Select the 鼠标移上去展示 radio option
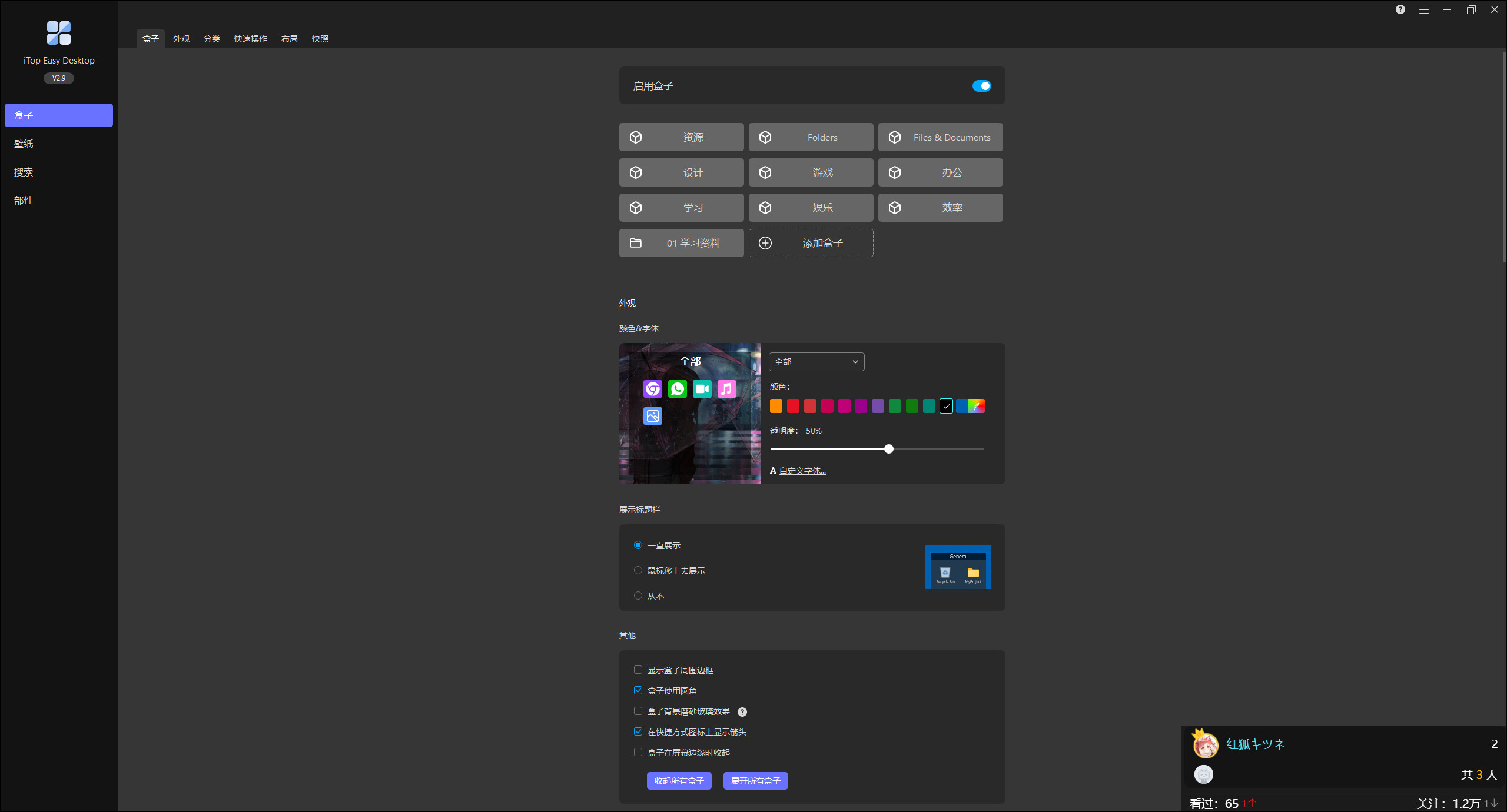Viewport: 1507px width, 812px height. tap(638, 570)
